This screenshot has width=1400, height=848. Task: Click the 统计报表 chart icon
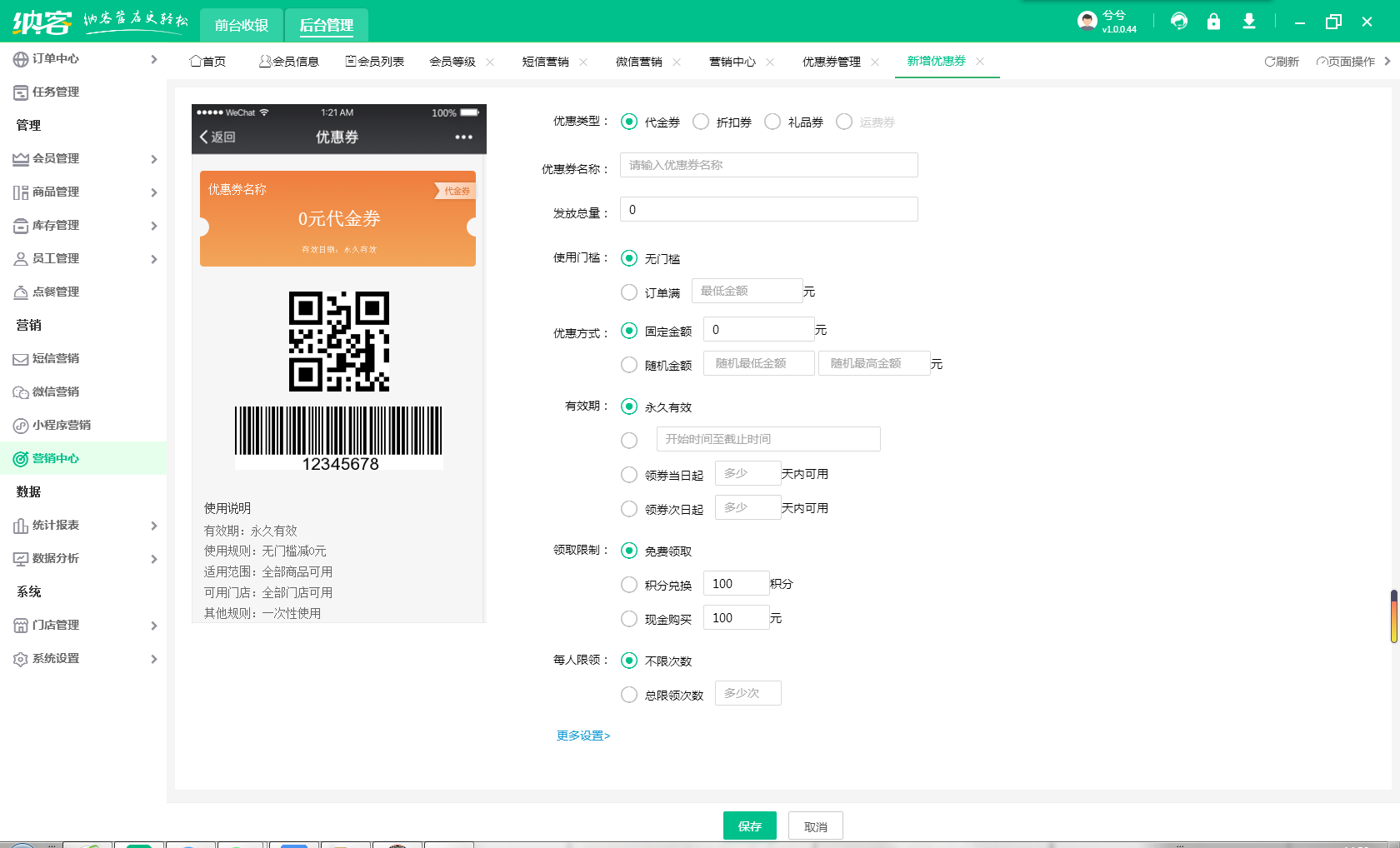click(x=21, y=526)
